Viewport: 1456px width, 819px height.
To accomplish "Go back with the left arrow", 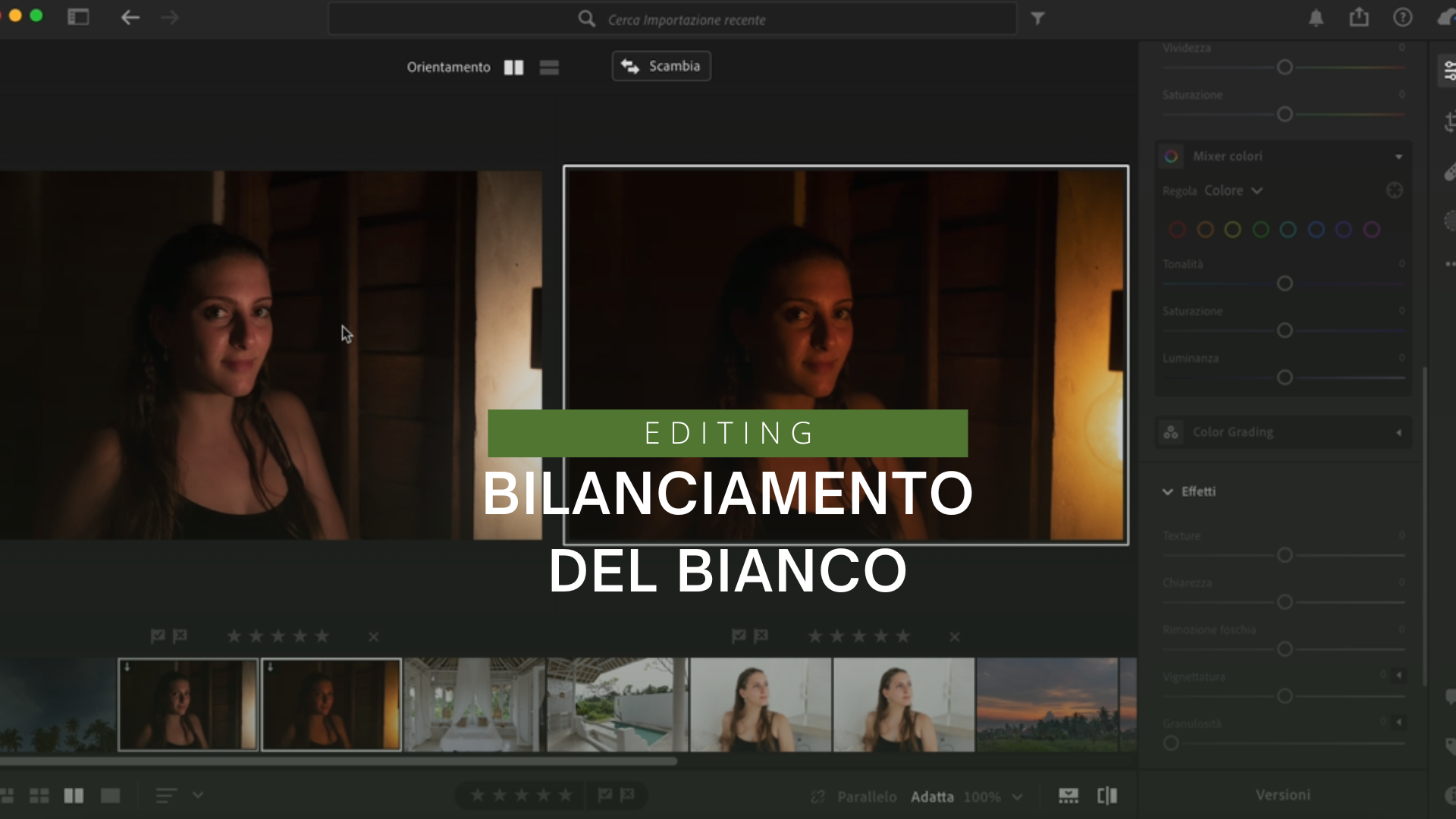I will [130, 17].
